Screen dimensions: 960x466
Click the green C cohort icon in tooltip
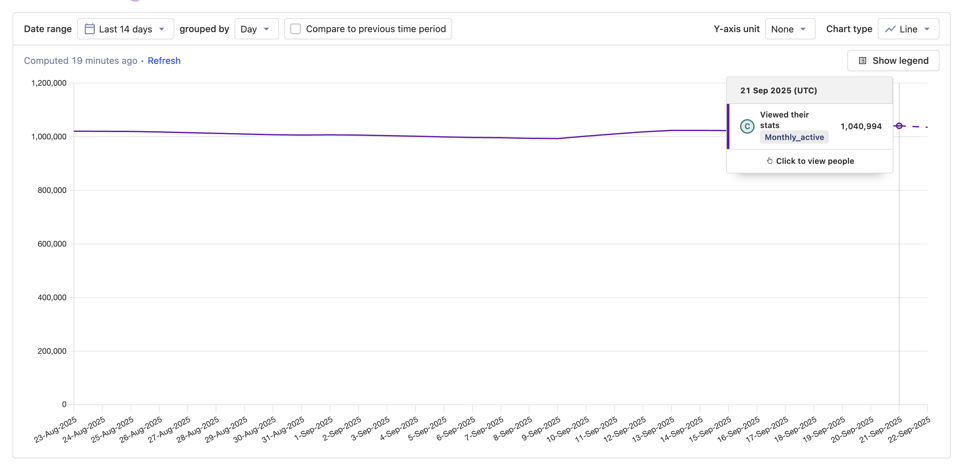tap(747, 127)
